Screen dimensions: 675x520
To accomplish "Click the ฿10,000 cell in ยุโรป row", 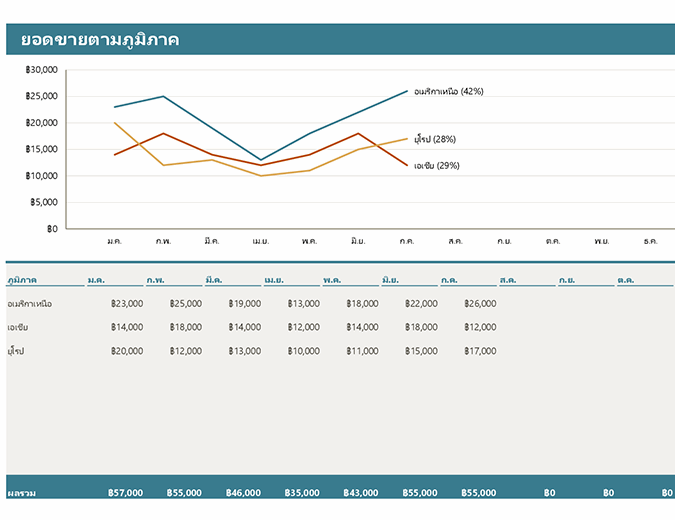I will [x=303, y=351].
